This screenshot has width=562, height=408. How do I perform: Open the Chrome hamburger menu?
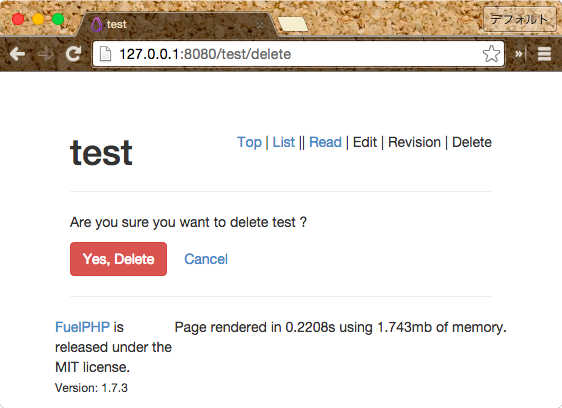pos(544,54)
